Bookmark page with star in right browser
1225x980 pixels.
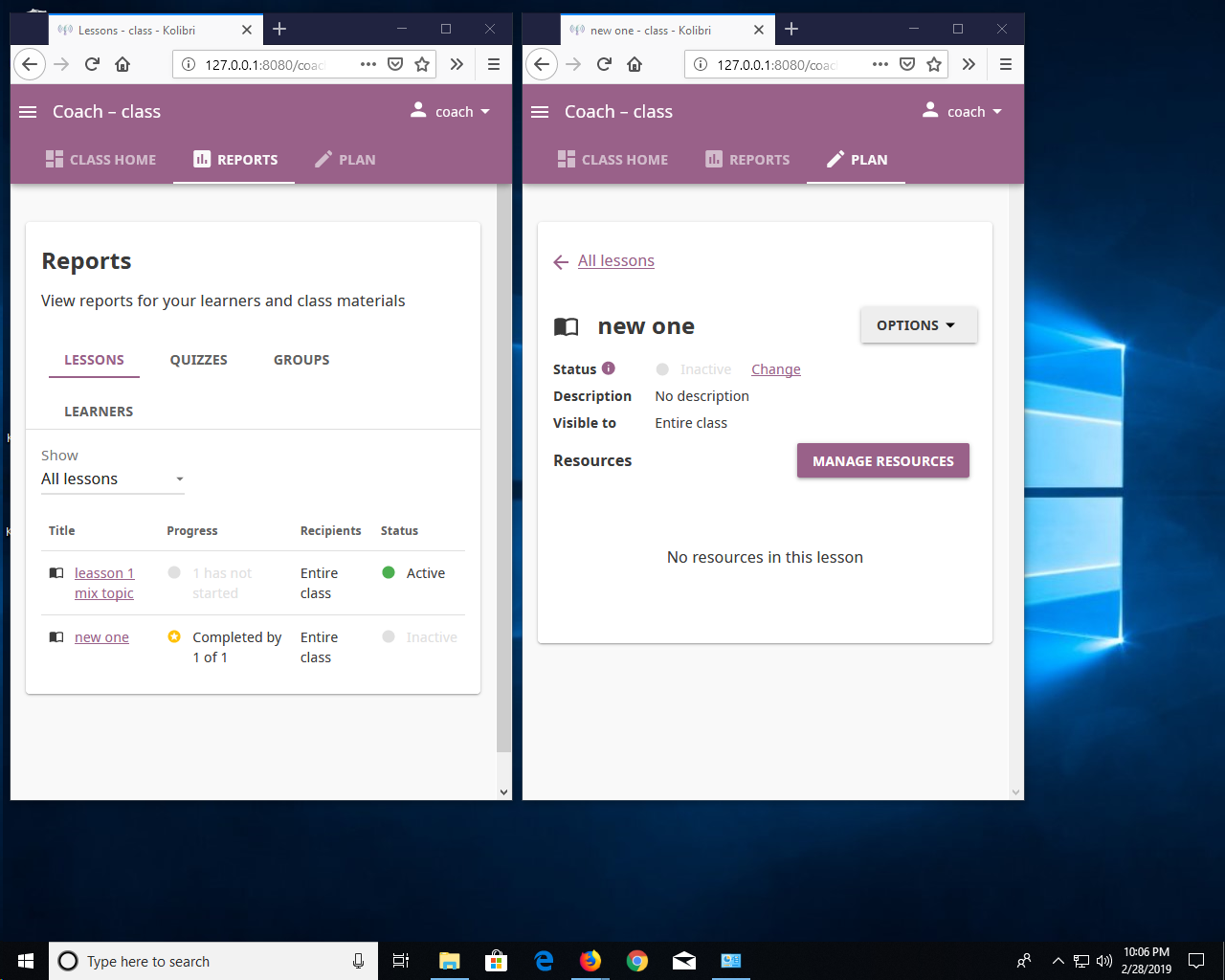point(934,64)
